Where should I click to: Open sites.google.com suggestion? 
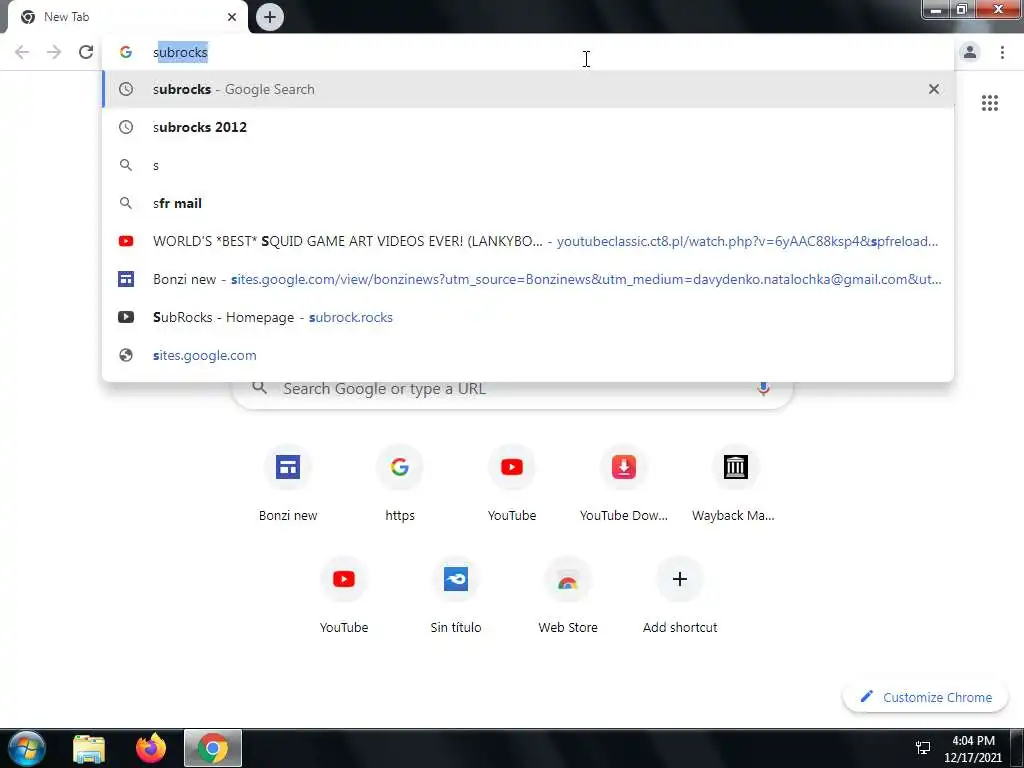[x=528, y=355]
